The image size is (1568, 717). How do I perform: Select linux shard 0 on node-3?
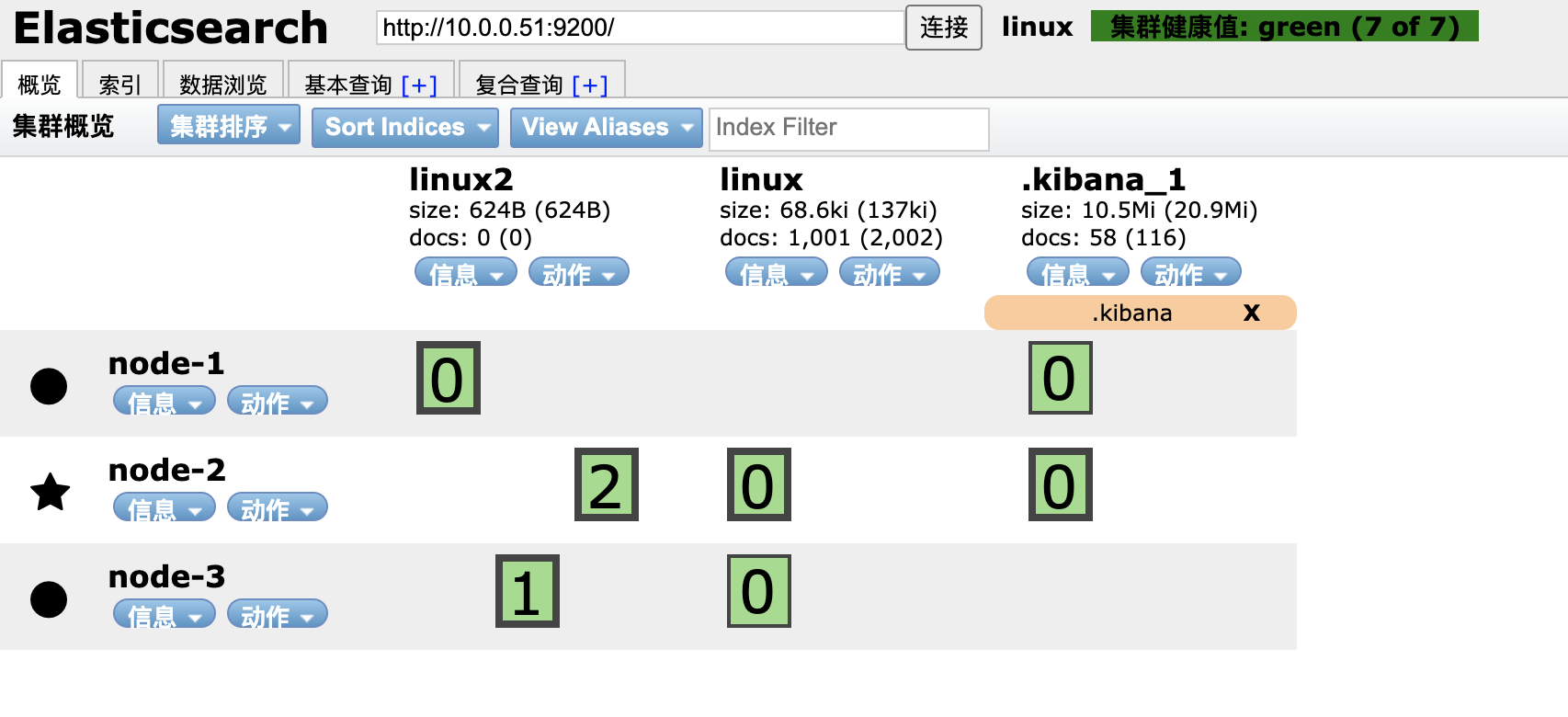click(759, 591)
